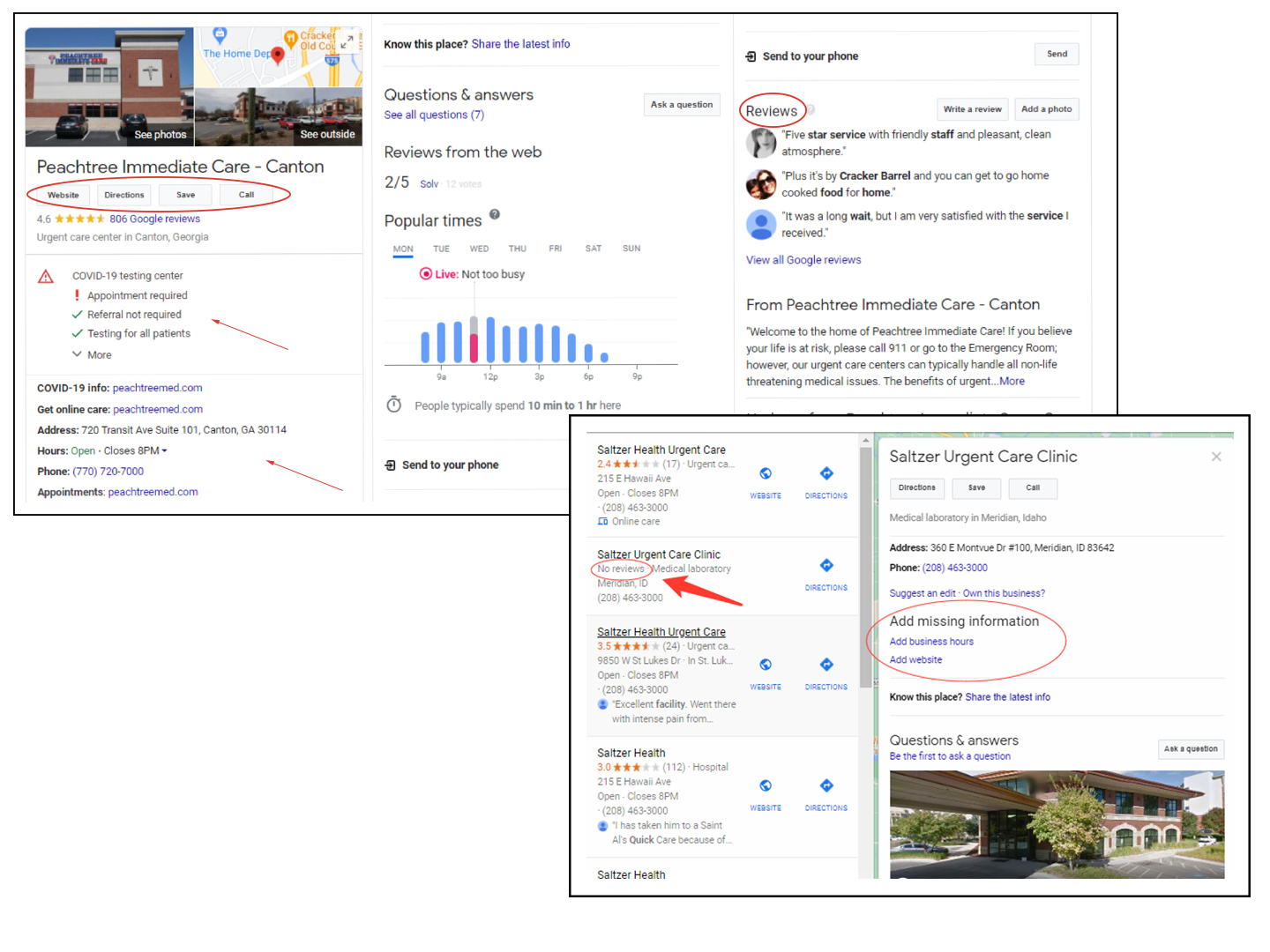Click directions icon for Saltzer Urgent Care Clinic listing

pos(825,566)
